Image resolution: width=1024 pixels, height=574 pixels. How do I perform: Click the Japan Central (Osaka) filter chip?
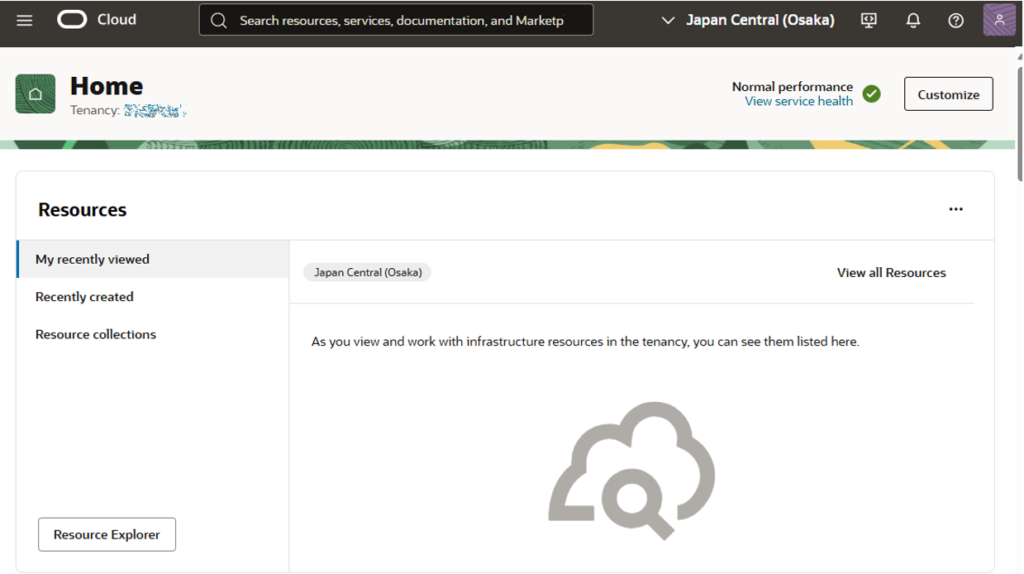coord(367,273)
